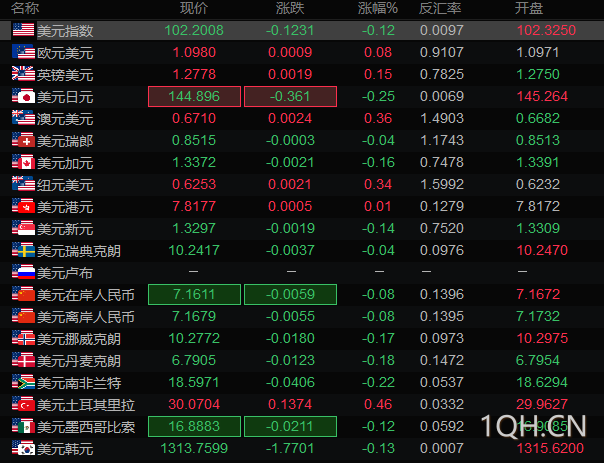604x463 pixels.
Task: Click the Hong Kong flag icon for 美元港元
Action: pos(23,206)
